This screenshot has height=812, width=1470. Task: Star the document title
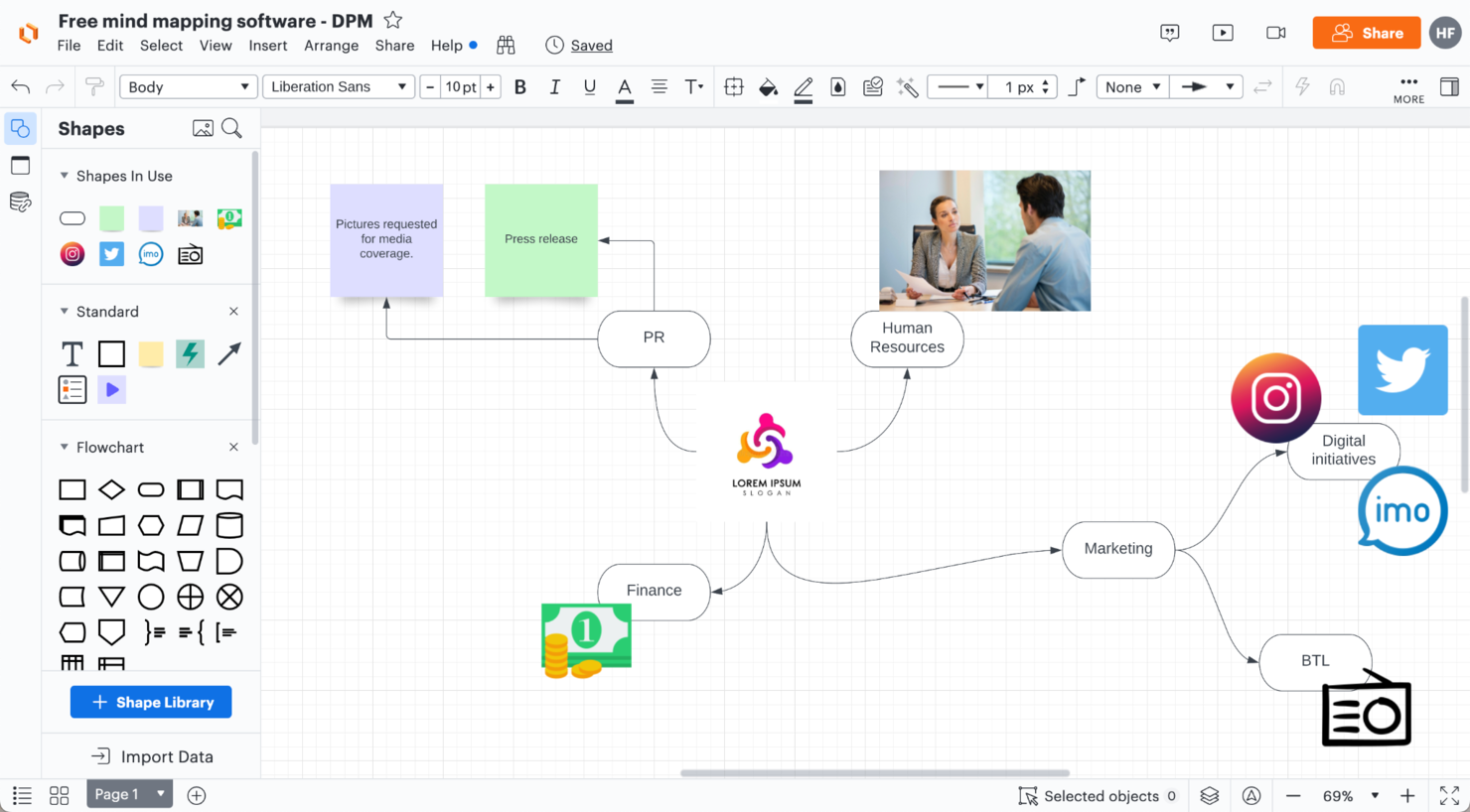(x=393, y=20)
